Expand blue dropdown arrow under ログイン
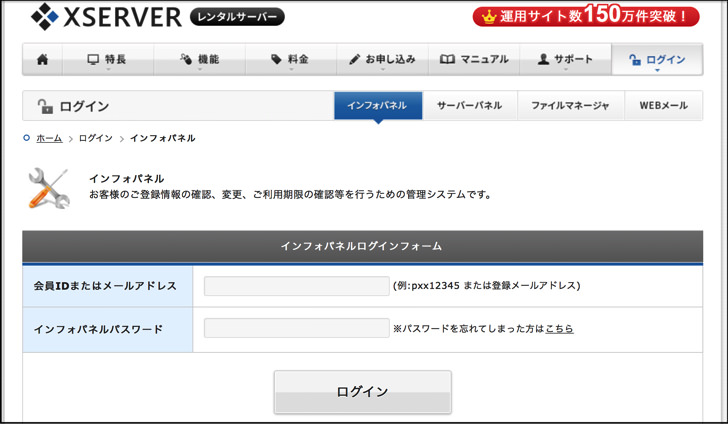The height and width of the screenshot is (424, 728). click(657, 70)
